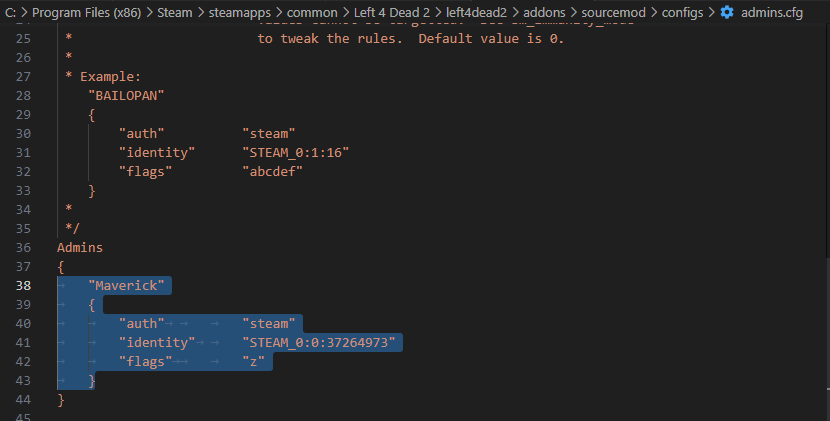The height and width of the screenshot is (421, 830).
Task: Click the C: drive breadcrumb
Action: 12,12
